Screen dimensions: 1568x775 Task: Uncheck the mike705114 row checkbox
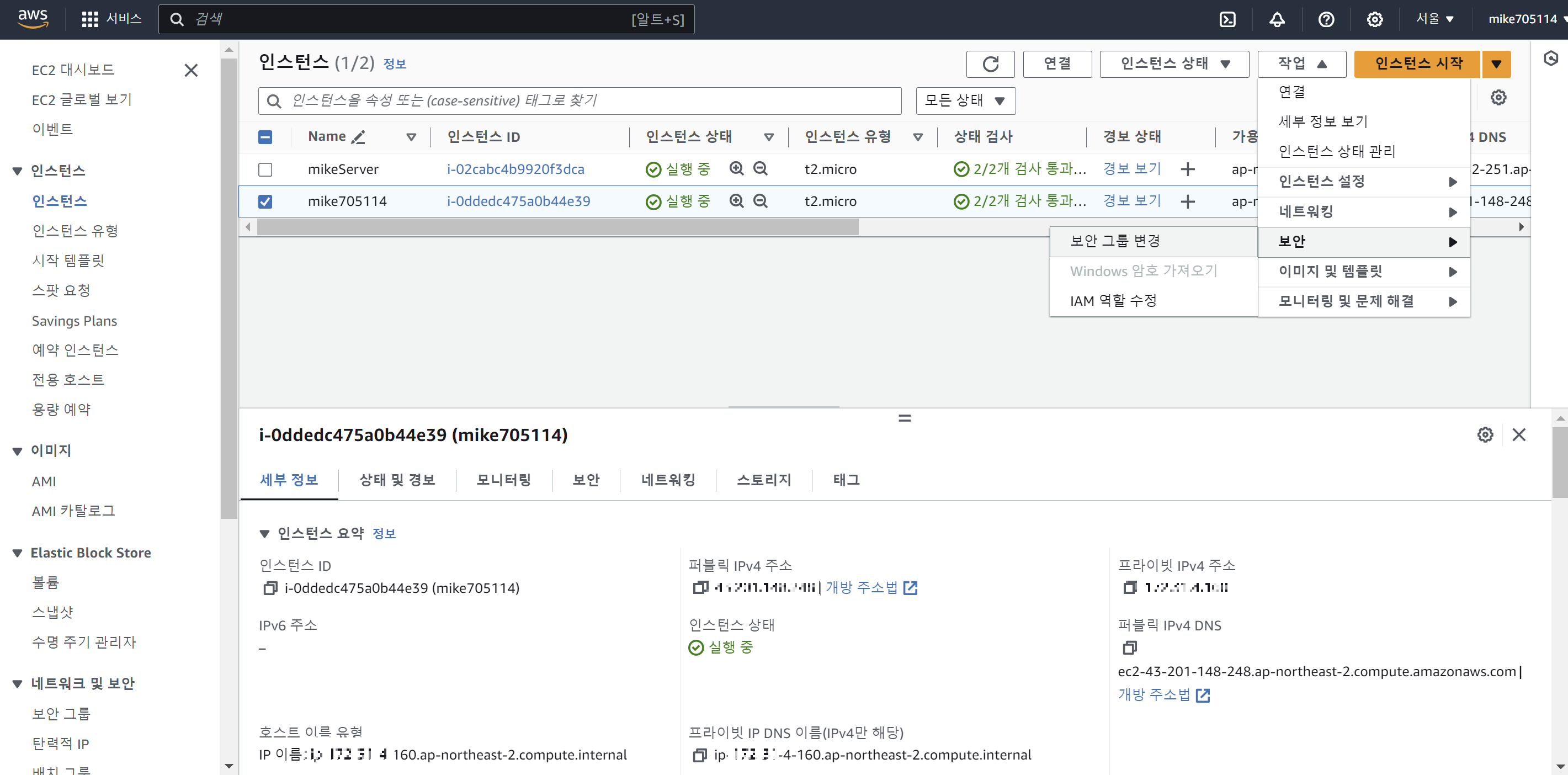(x=265, y=201)
